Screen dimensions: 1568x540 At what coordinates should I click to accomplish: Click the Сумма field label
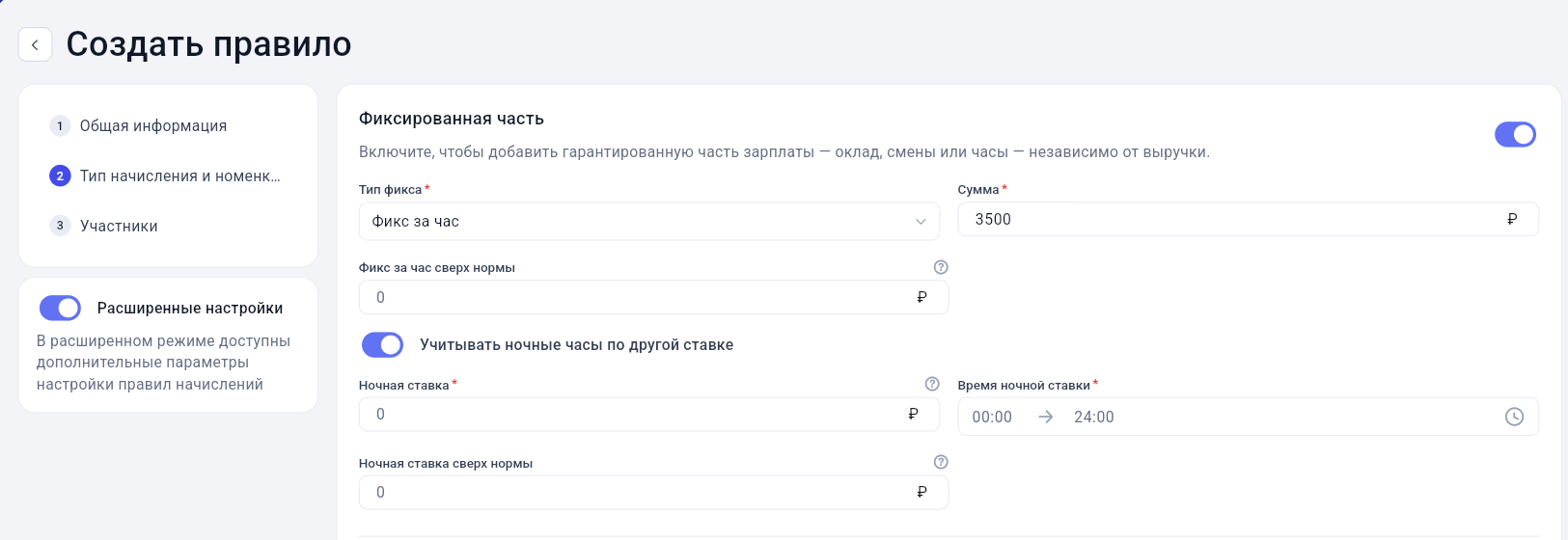[978, 189]
